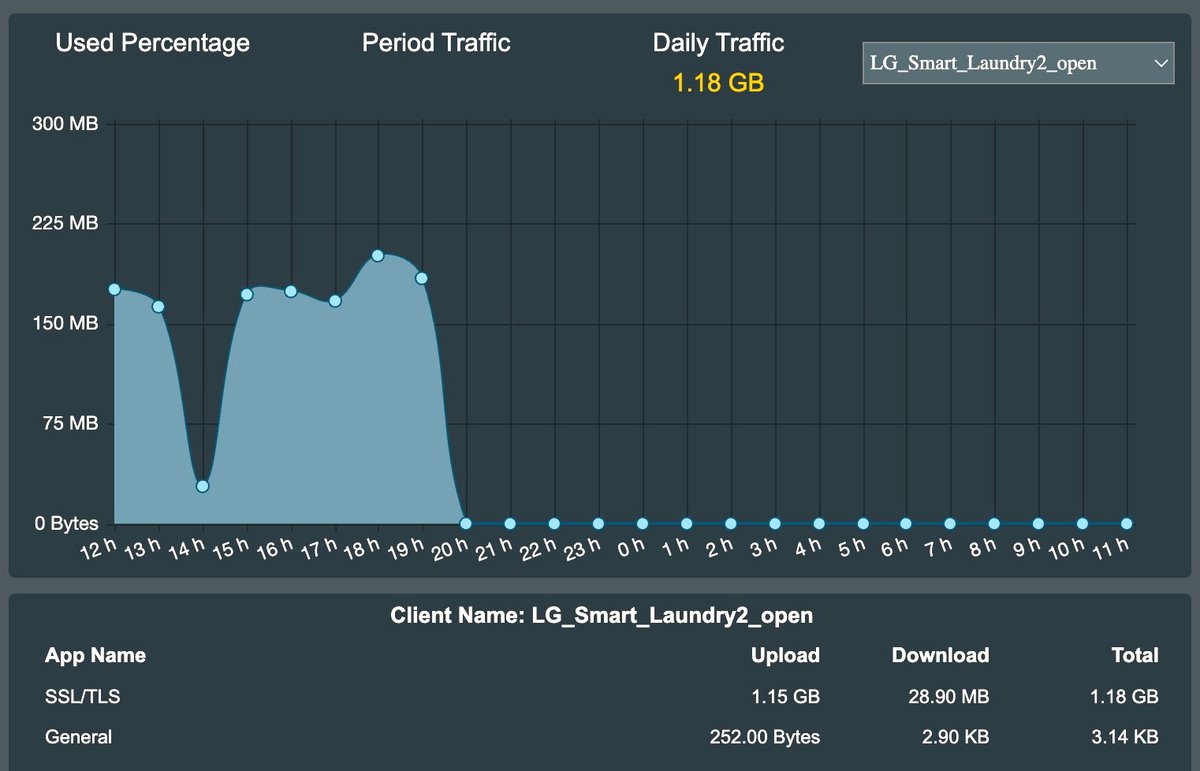Click the Upload column header
The width and height of the screenshot is (1200, 771).
coord(785,655)
